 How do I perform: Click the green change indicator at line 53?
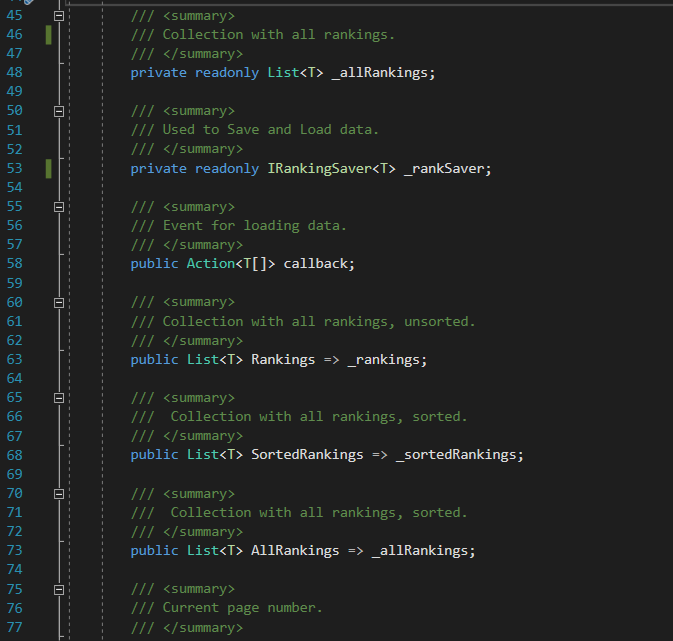(47, 169)
